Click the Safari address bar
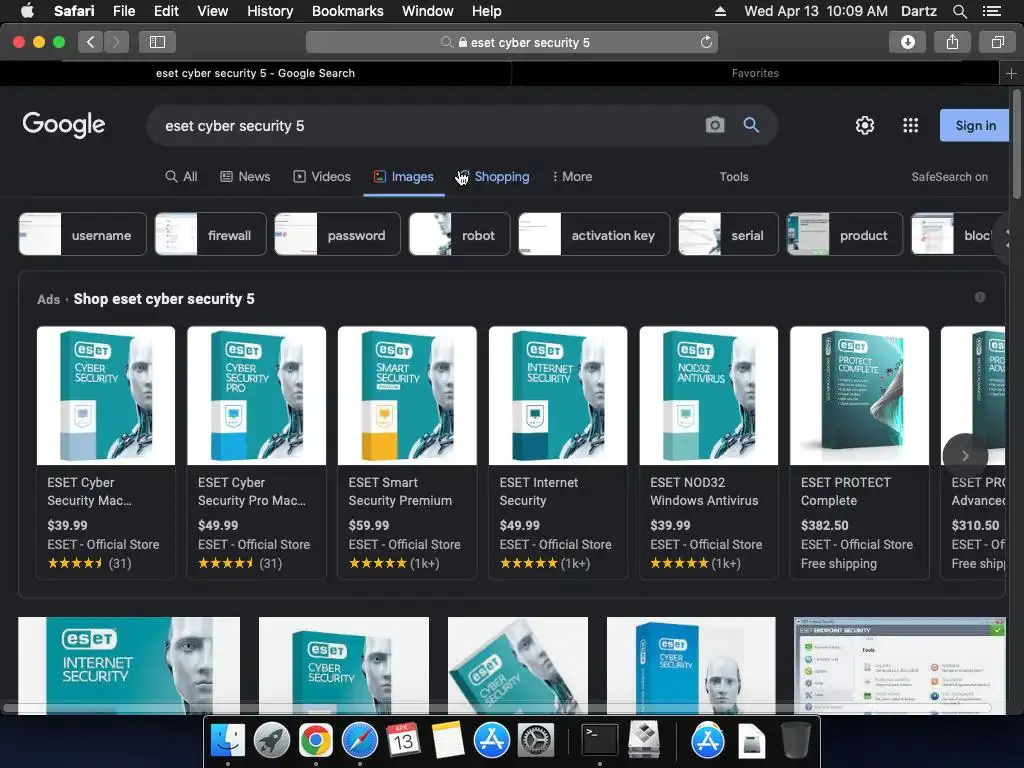 [512, 42]
